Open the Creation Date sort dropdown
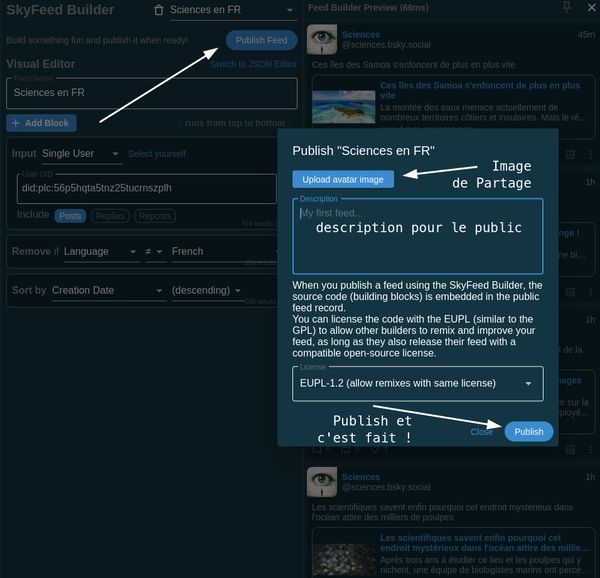The width and height of the screenshot is (600, 578). (x=107, y=291)
